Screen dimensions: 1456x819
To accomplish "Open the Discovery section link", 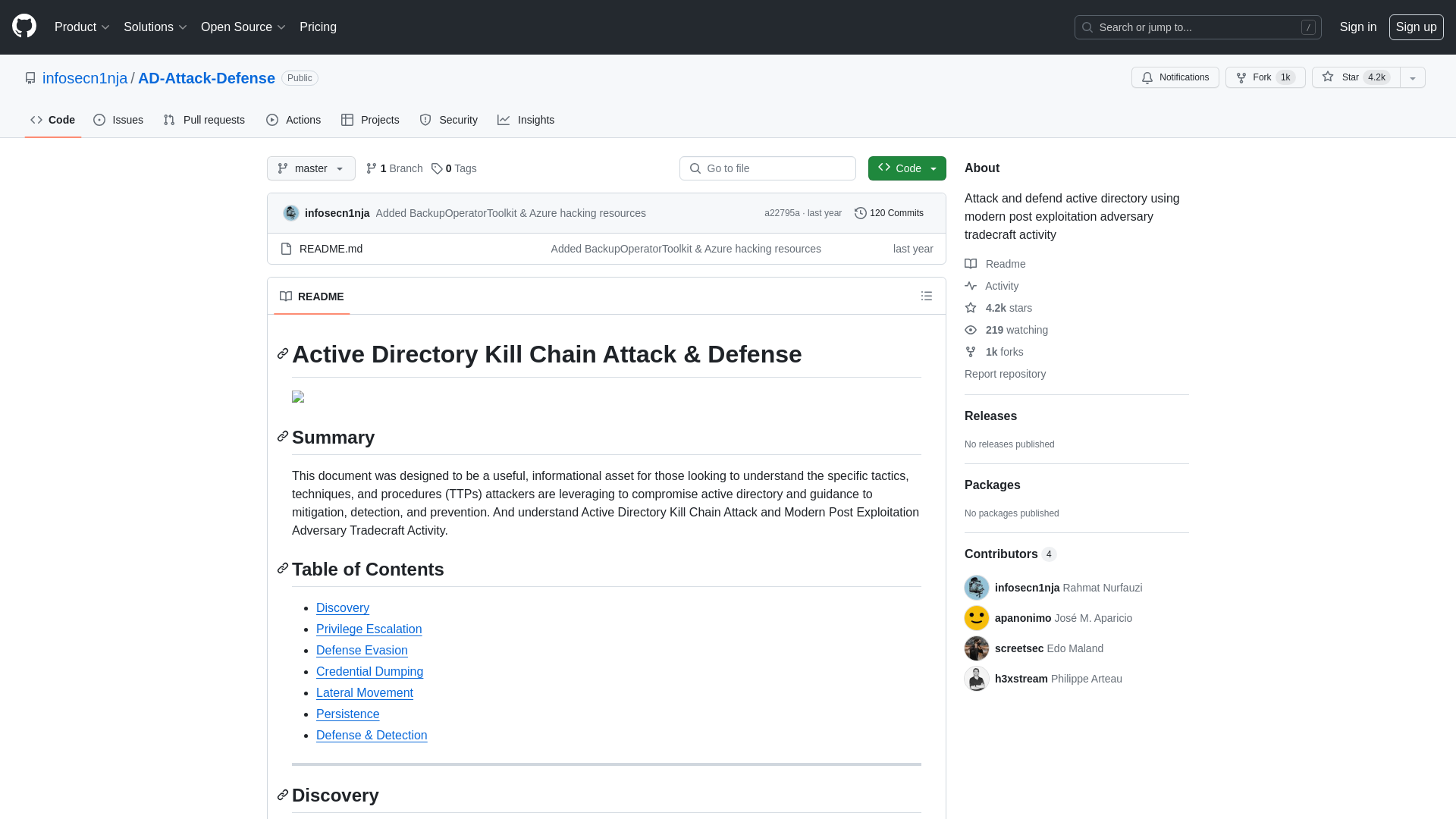I will point(342,607).
